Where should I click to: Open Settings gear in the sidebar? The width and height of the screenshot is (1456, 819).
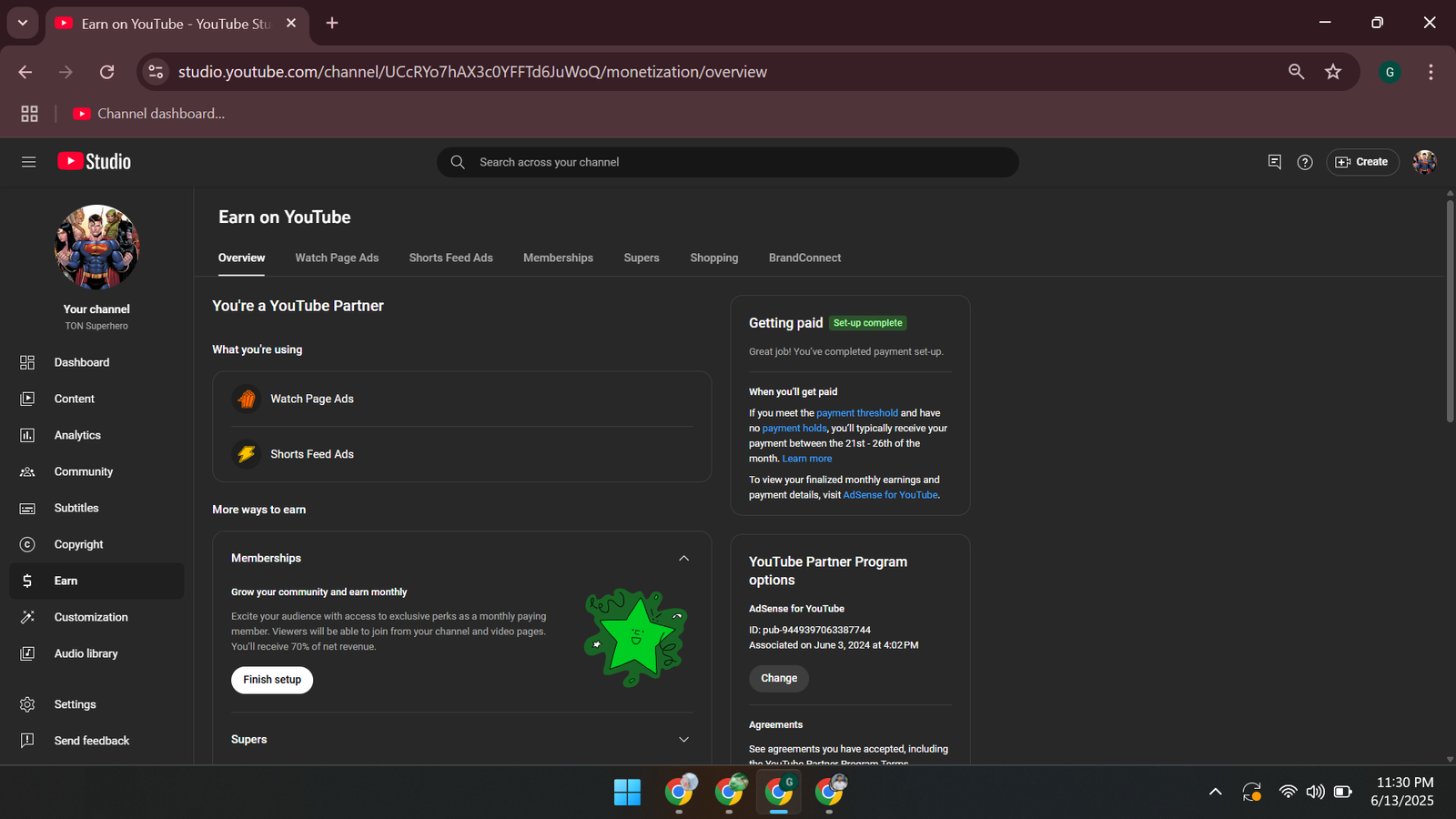click(27, 704)
